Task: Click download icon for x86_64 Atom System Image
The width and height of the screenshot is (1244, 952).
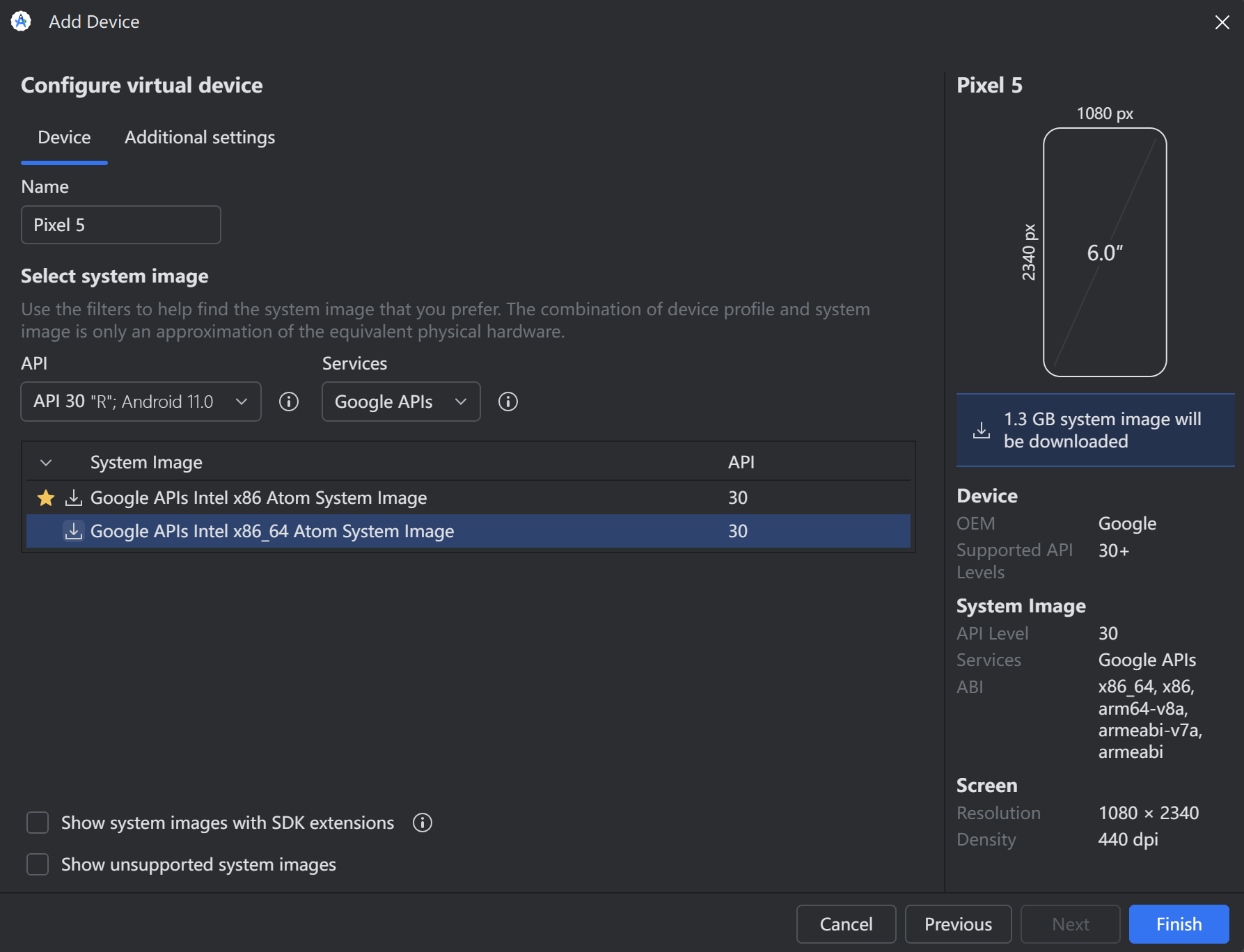Action: (x=73, y=531)
